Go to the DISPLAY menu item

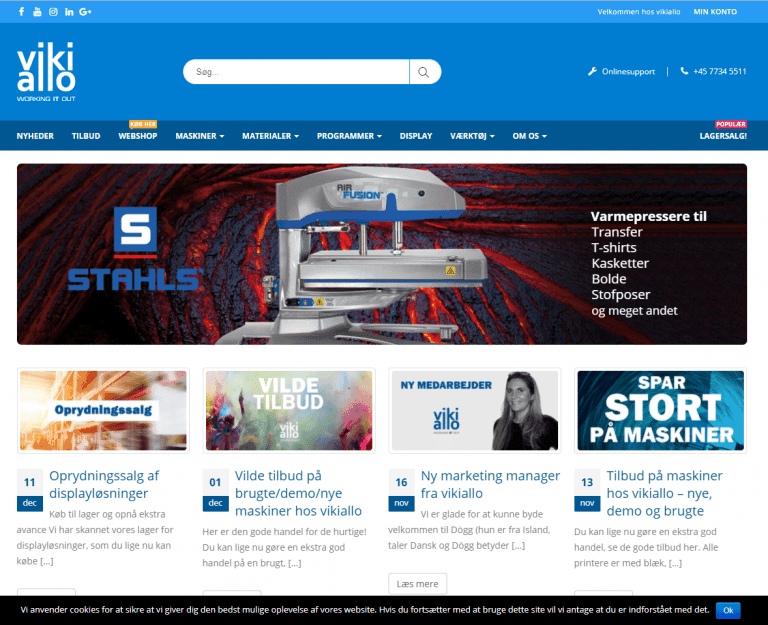(416, 136)
